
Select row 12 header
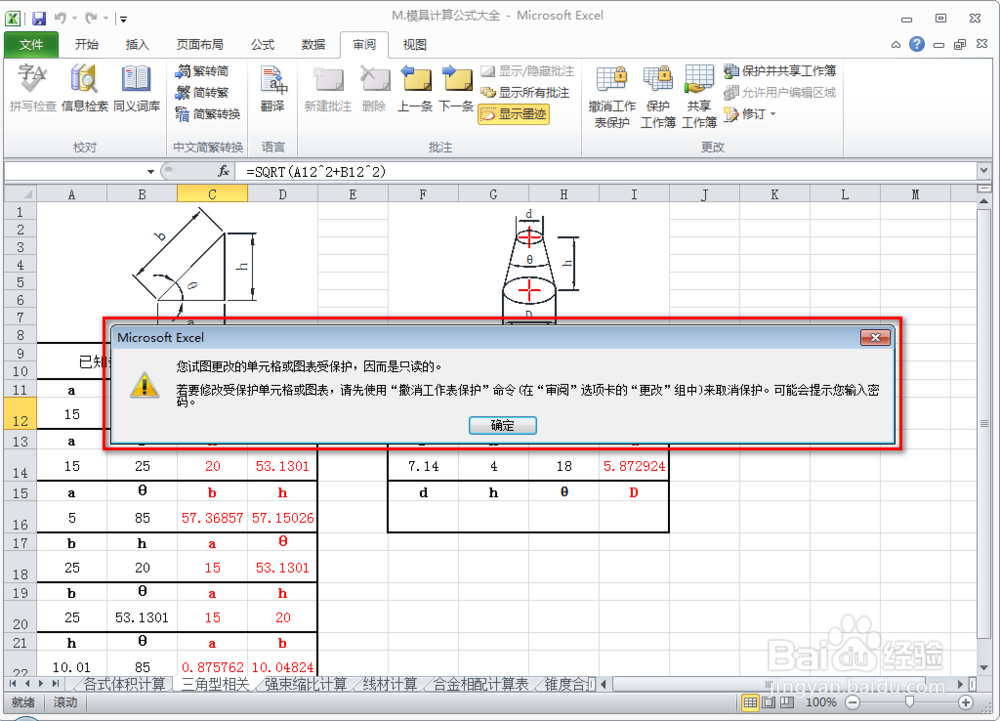coord(20,413)
